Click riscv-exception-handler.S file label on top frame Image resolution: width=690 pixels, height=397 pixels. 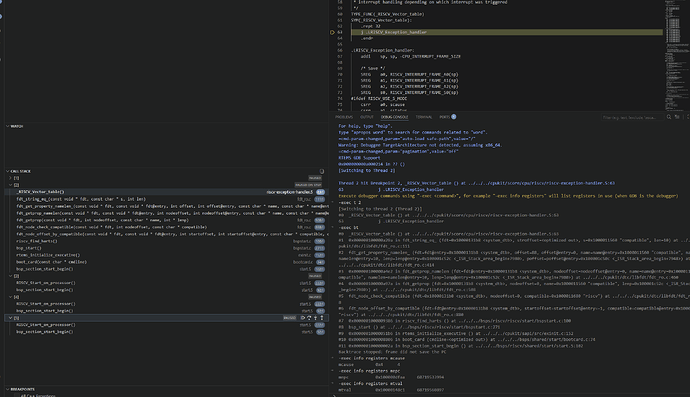click(290, 192)
